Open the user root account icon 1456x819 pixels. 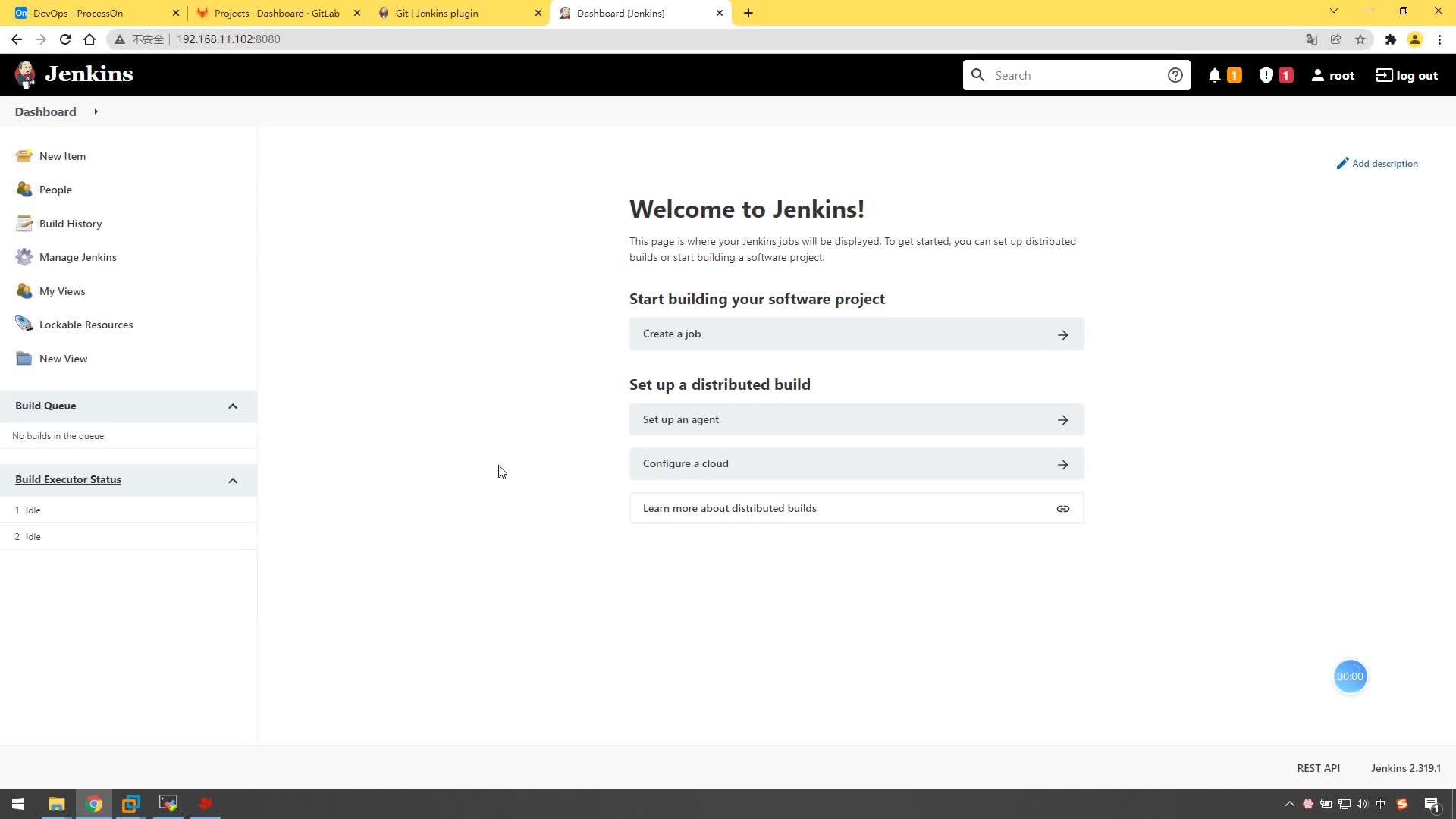point(1318,74)
